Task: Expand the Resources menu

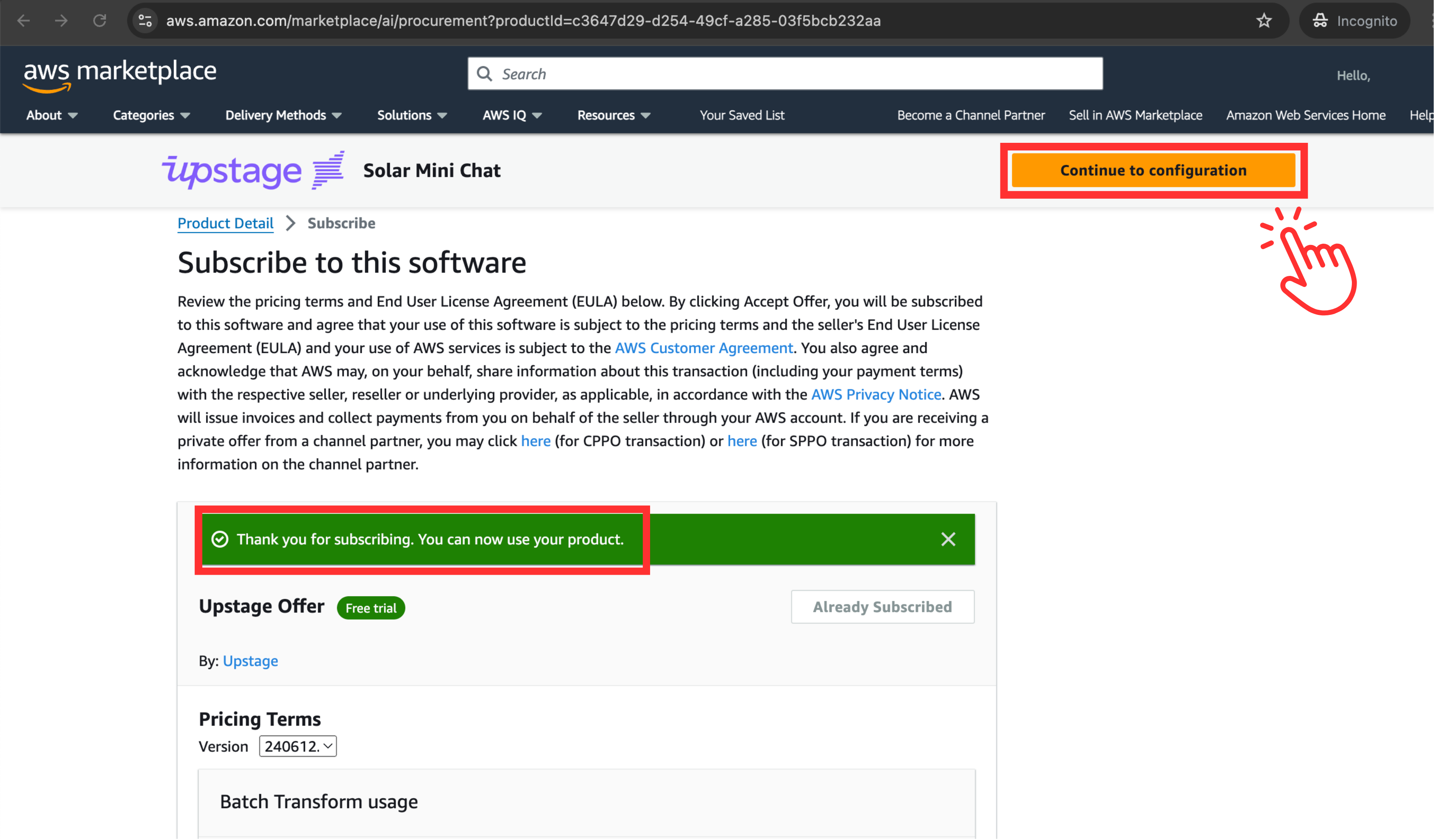Action: pyautogui.click(x=614, y=116)
